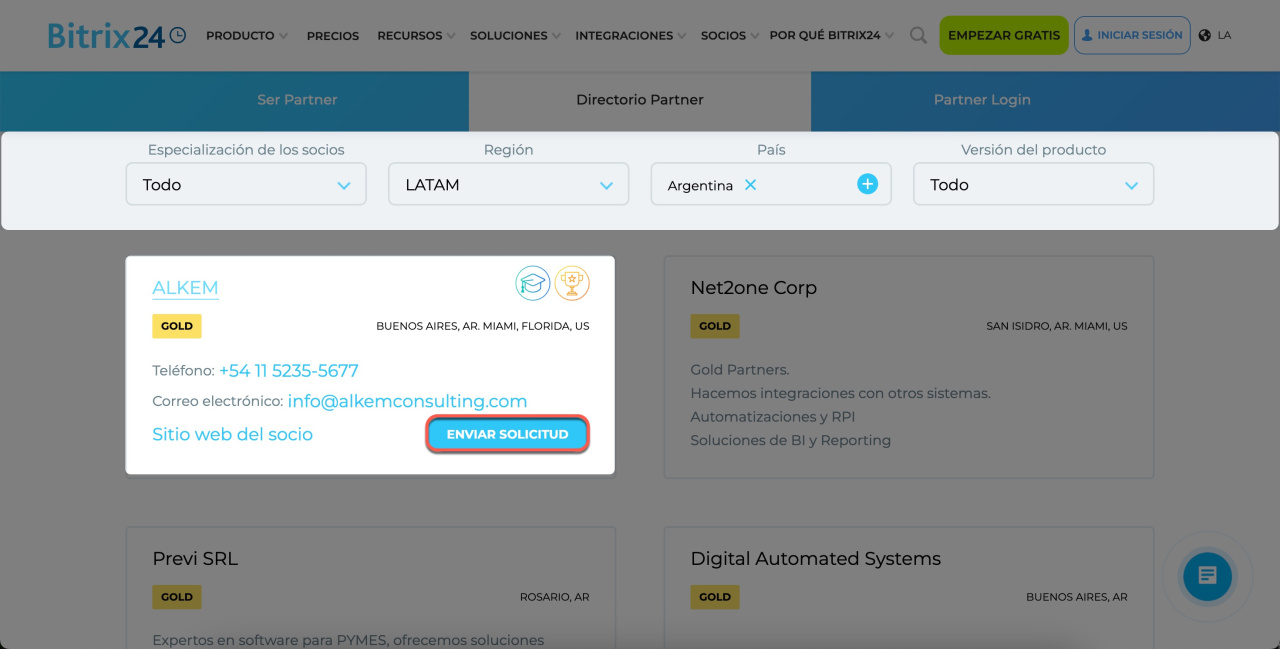Screen dimensions: 1280x649
Task: Expand the PRODUCTO menu
Action: [246, 35]
